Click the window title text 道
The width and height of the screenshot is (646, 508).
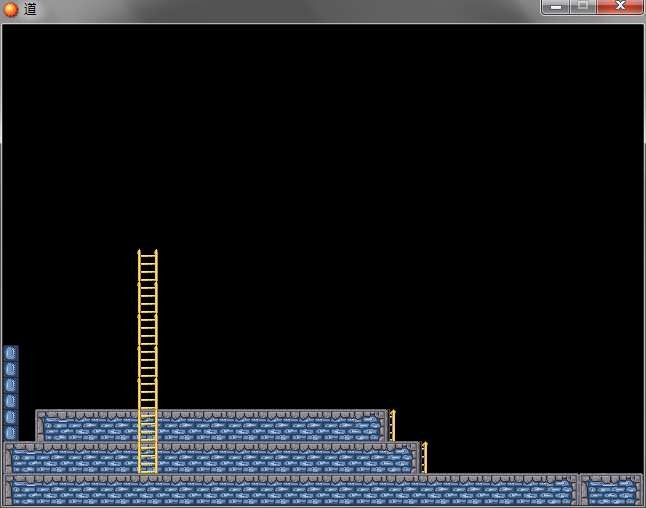point(30,9)
